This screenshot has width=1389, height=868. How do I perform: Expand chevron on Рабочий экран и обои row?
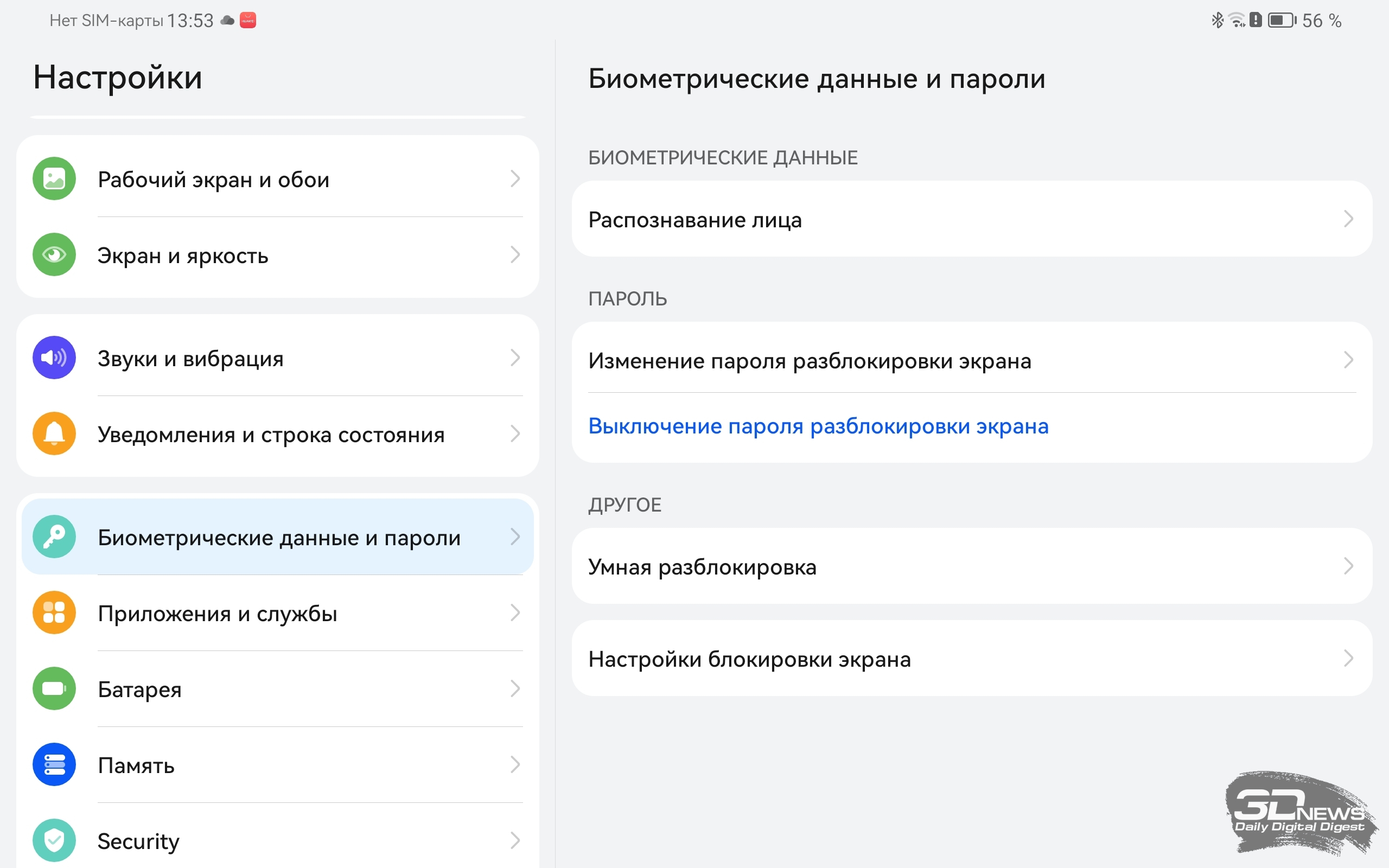pos(515,178)
